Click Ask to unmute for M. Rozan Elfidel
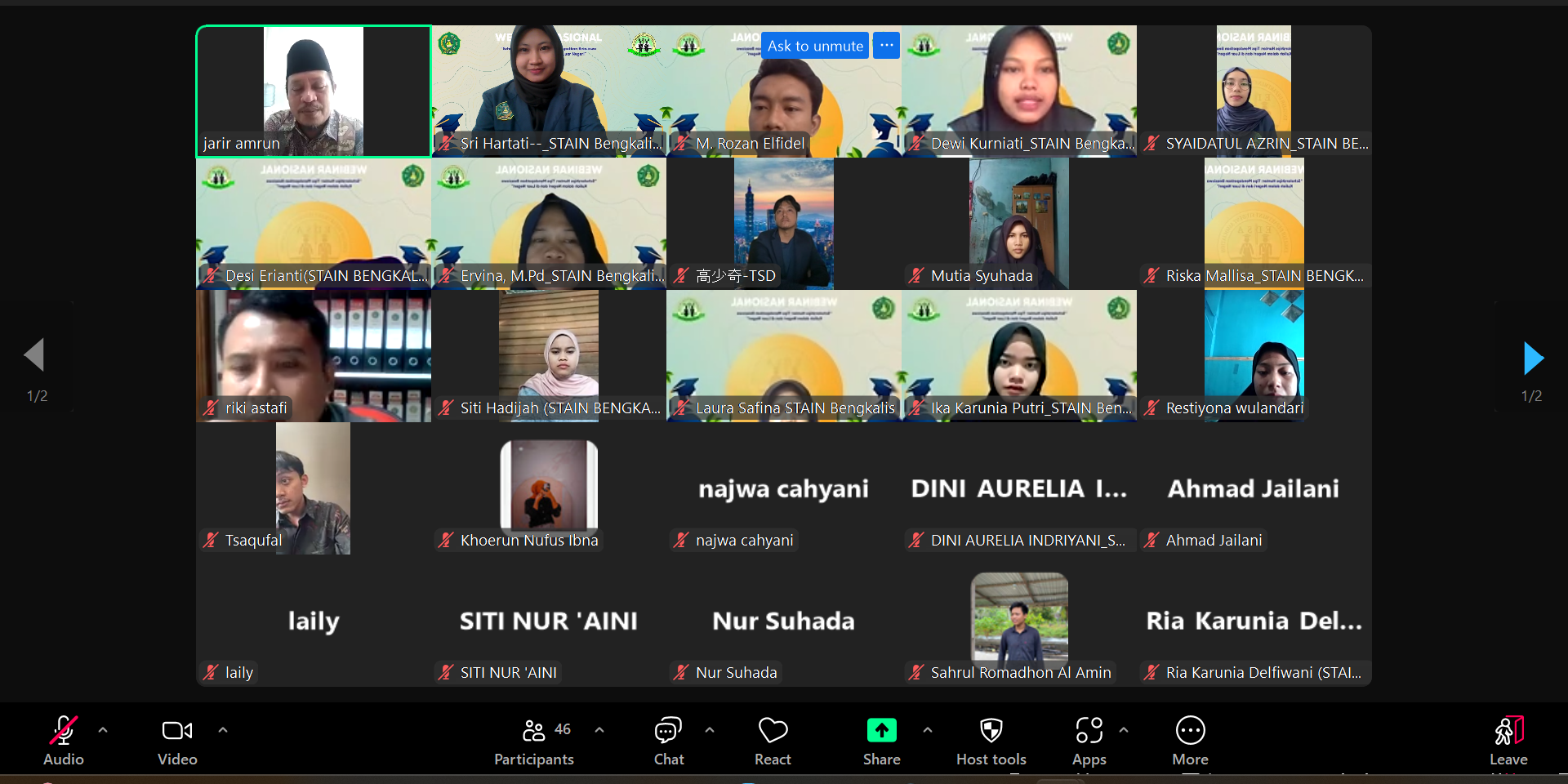The height and width of the screenshot is (784, 1568). 814,45
